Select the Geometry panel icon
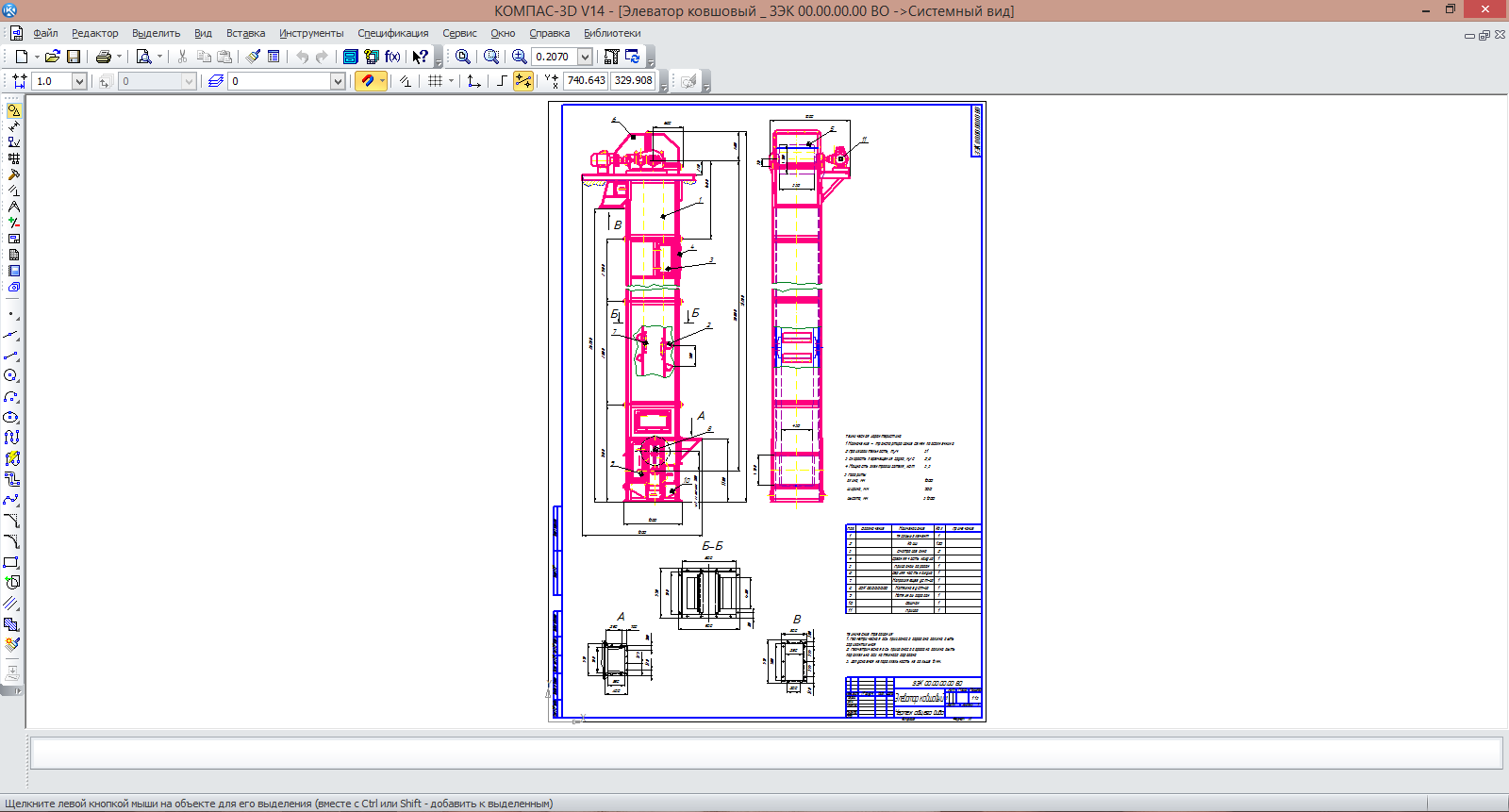This screenshot has height=812, width=1509. click(x=13, y=110)
